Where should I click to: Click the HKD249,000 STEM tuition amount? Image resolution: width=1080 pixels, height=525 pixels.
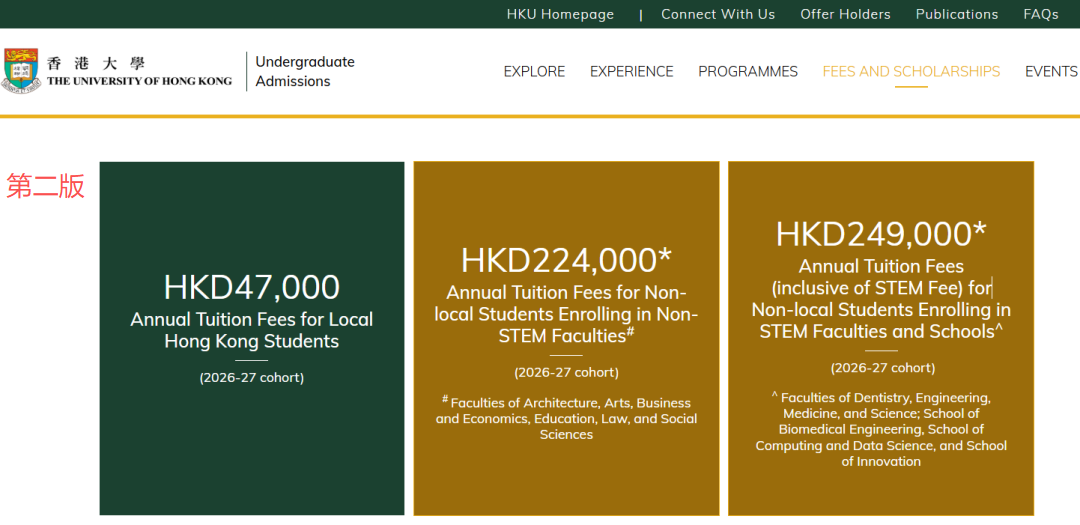pyautogui.click(x=880, y=234)
